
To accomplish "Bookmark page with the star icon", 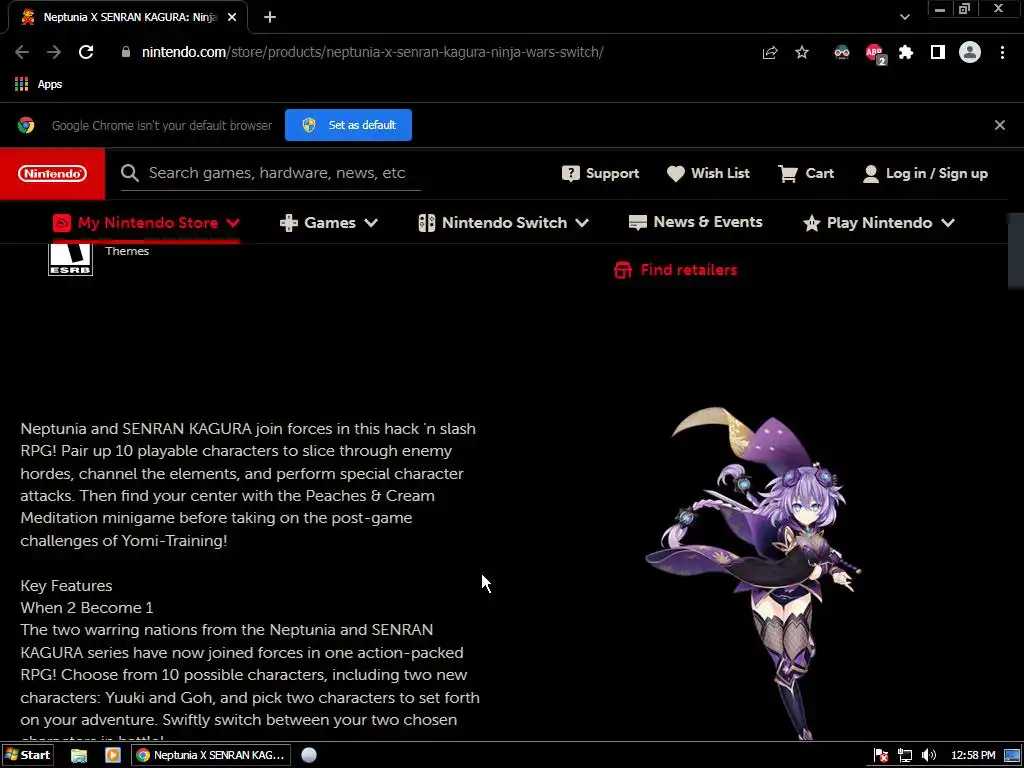I will (802, 52).
